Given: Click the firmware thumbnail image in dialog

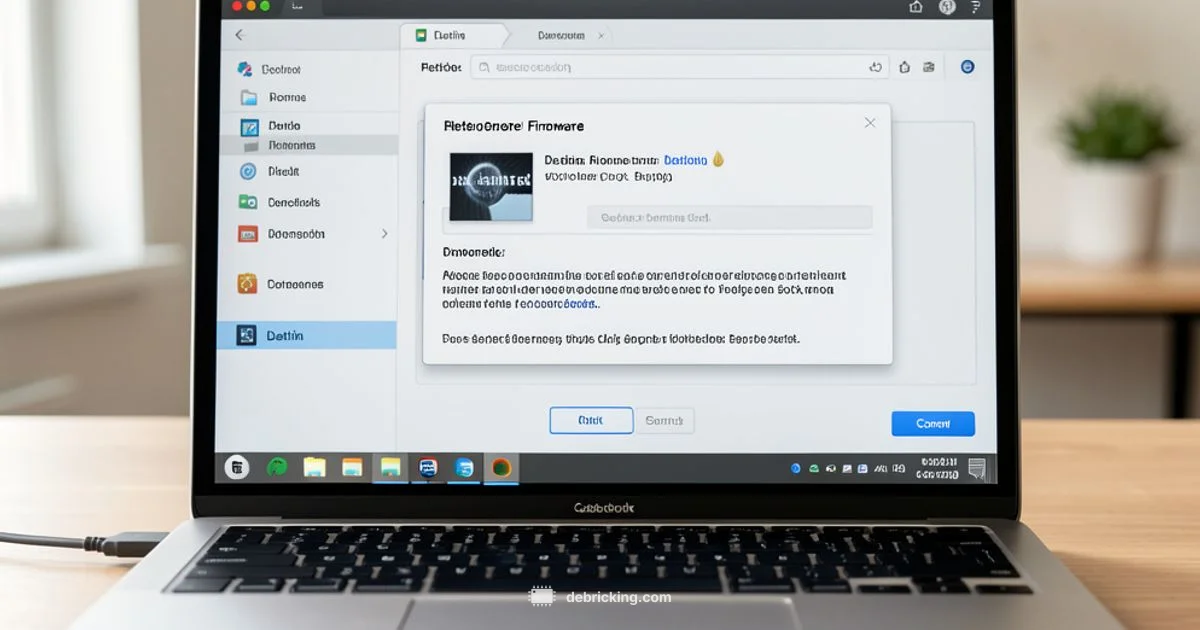Looking at the screenshot, I should 491,186.
